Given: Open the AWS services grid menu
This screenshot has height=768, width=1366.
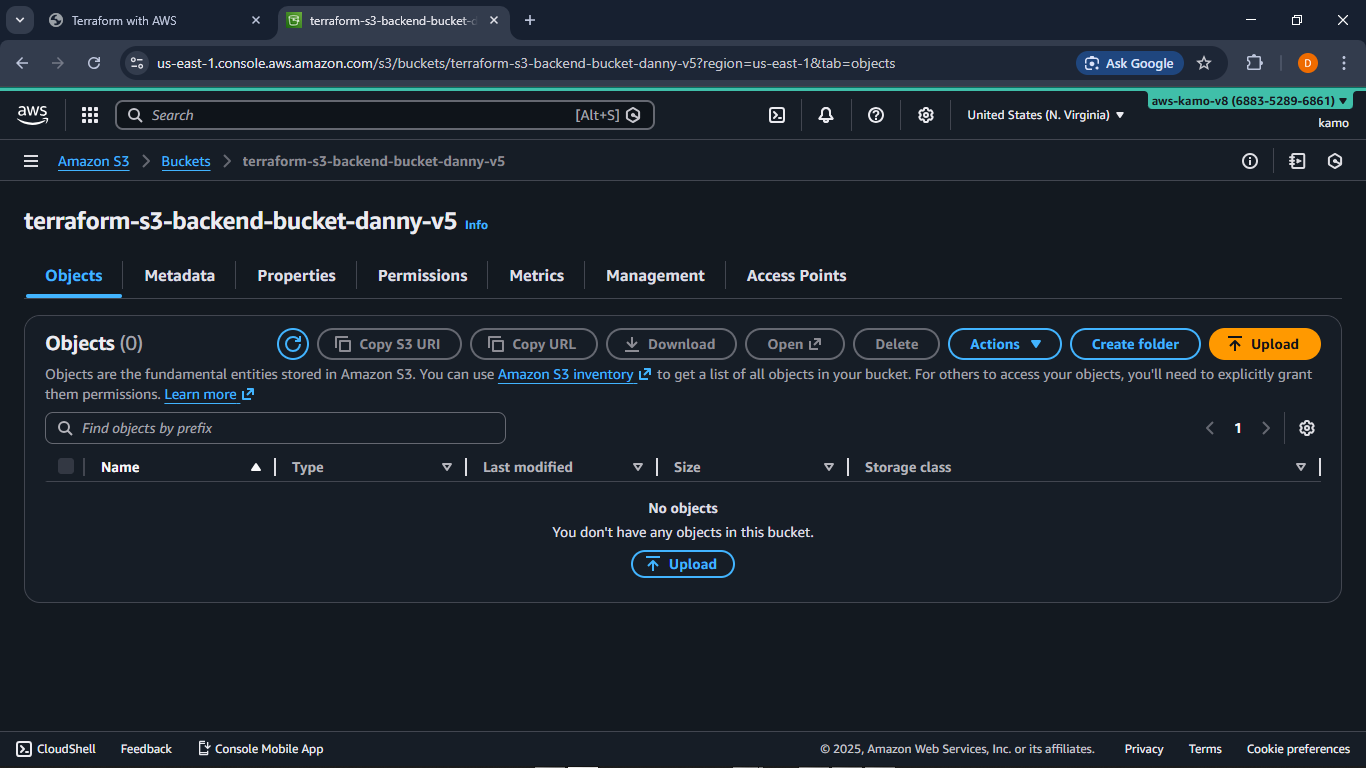Looking at the screenshot, I should 90,115.
